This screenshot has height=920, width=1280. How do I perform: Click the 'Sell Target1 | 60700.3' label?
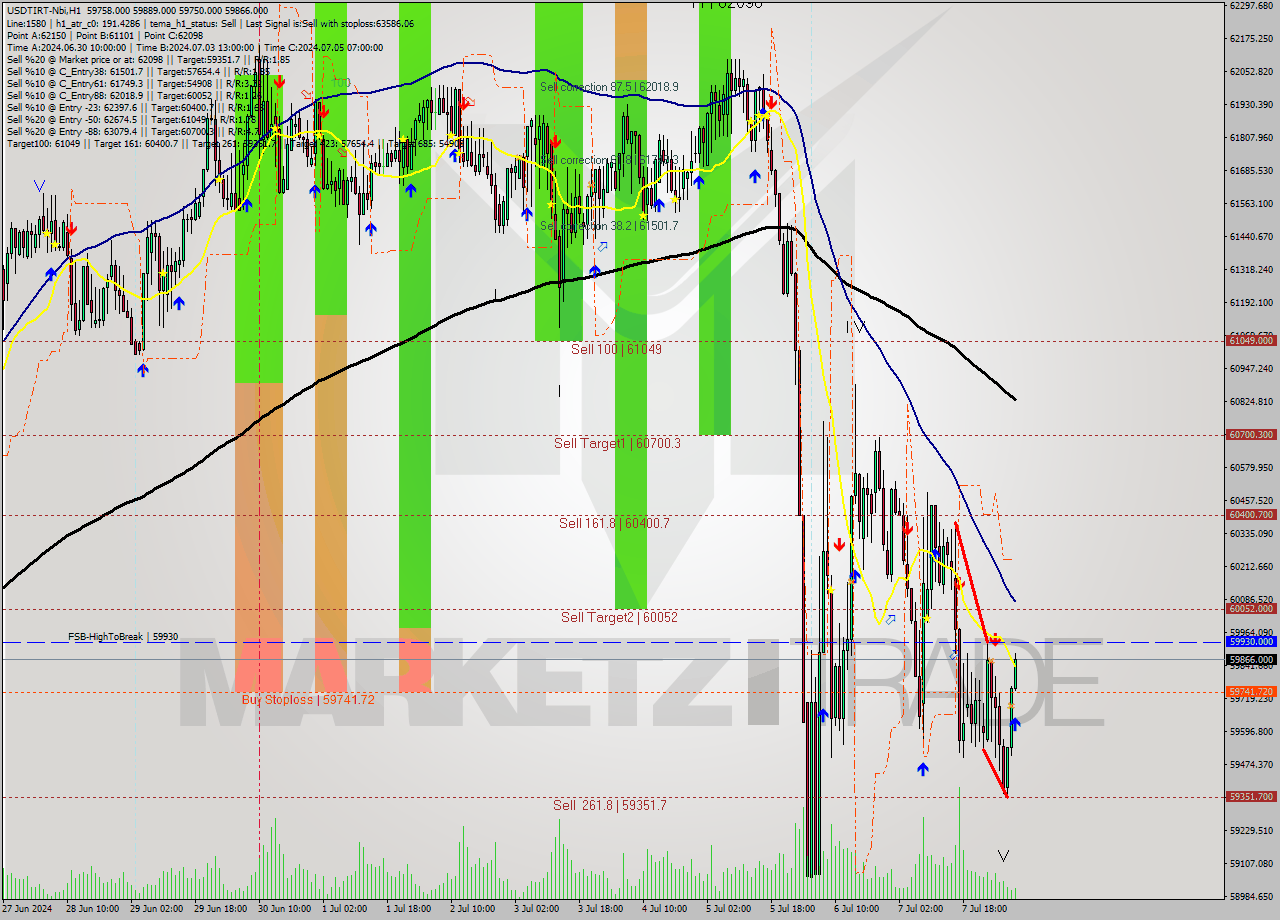pyautogui.click(x=617, y=442)
